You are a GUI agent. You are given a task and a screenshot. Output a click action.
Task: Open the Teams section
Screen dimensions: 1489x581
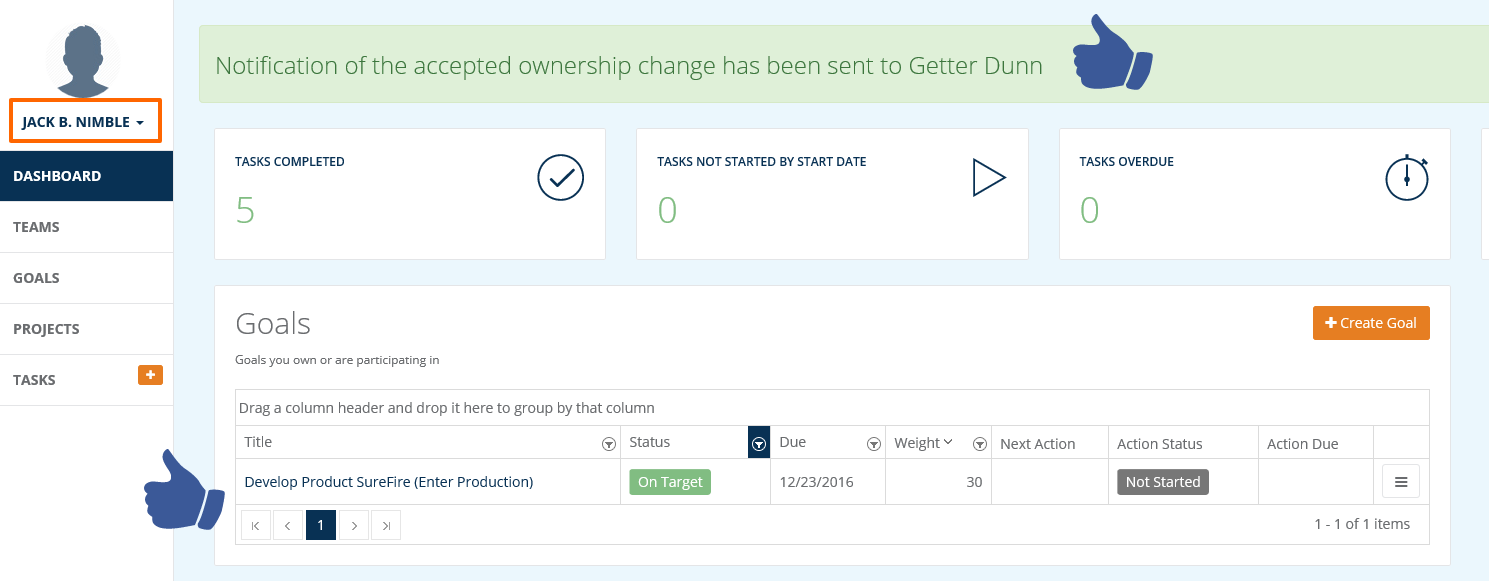point(86,227)
